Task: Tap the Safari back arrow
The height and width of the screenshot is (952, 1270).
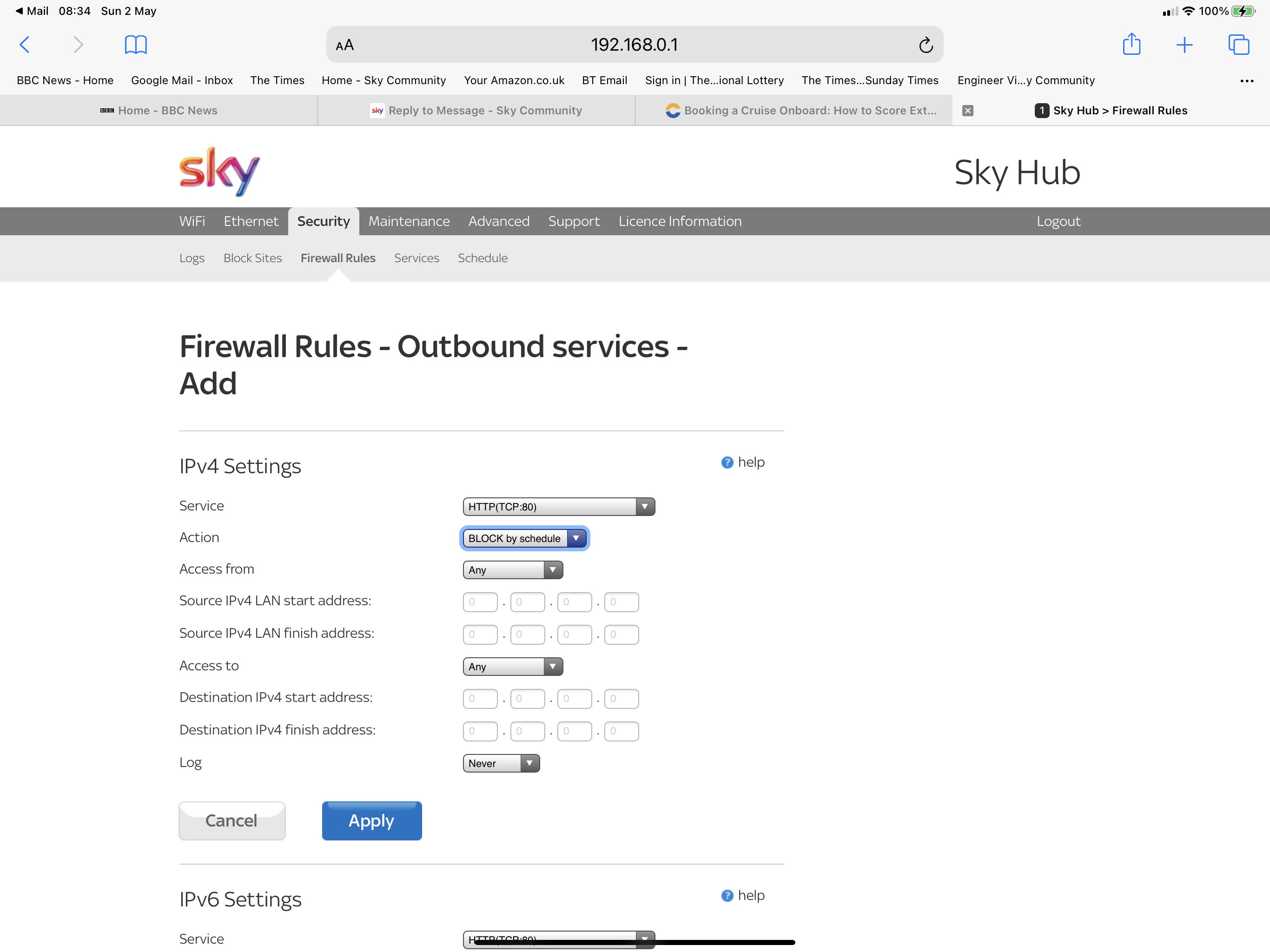Action: tap(25, 44)
